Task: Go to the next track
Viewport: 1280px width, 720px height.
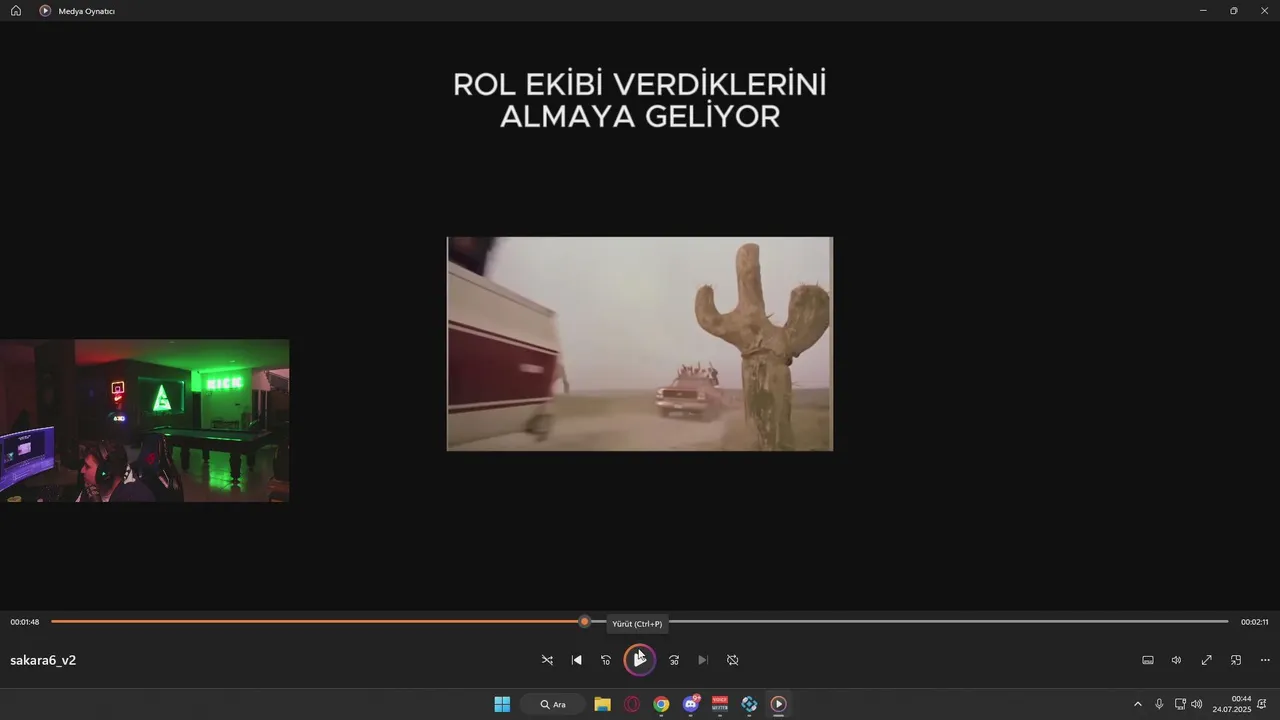Action: tap(703, 660)
